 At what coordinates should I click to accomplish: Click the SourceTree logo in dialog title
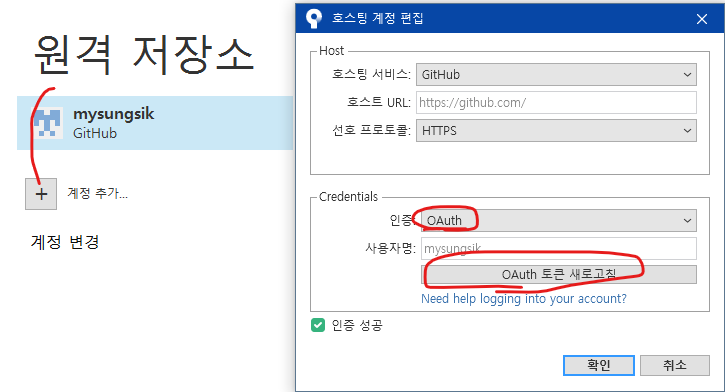click(314, 18)
